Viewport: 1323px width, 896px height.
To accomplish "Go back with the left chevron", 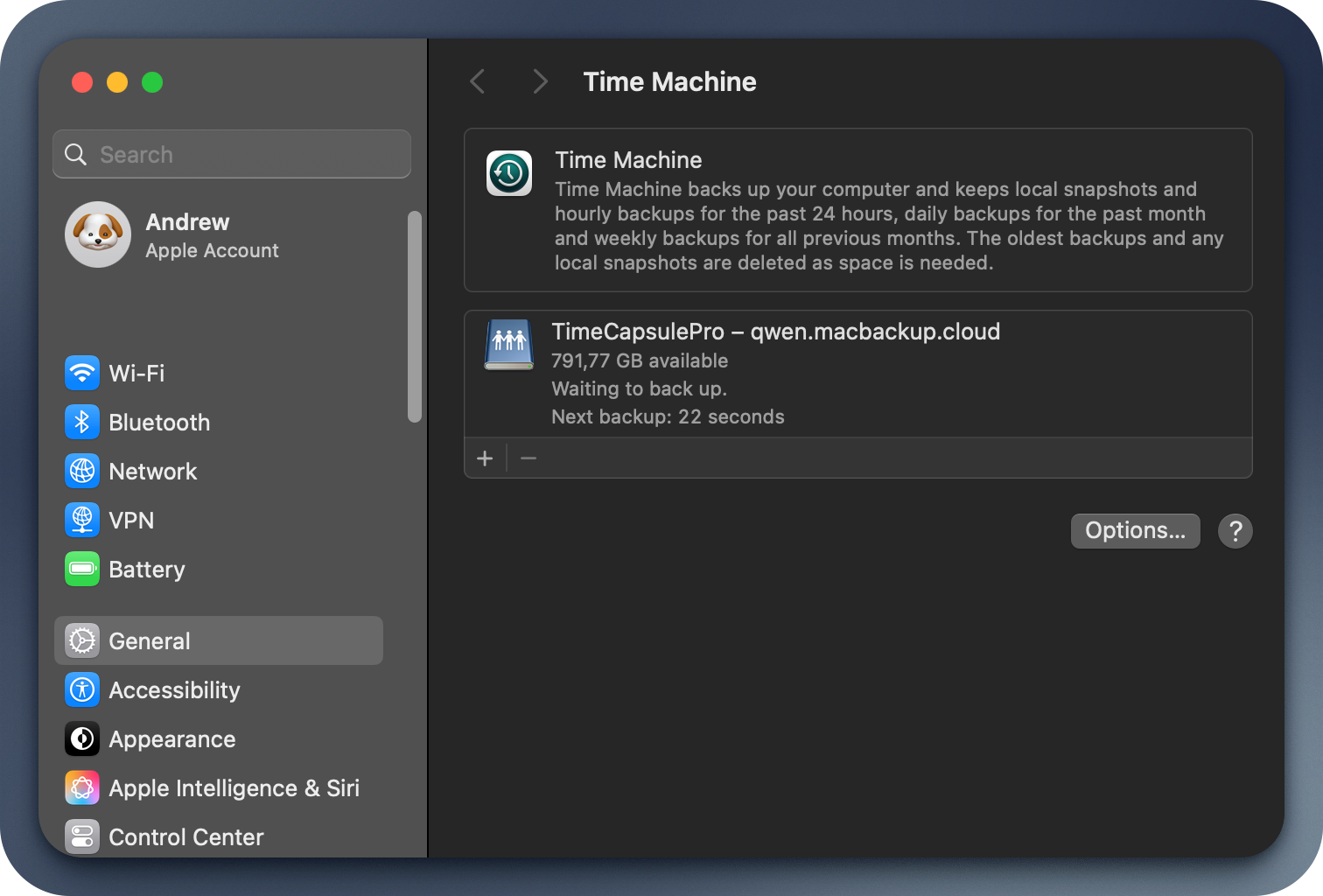I will 478,82.
